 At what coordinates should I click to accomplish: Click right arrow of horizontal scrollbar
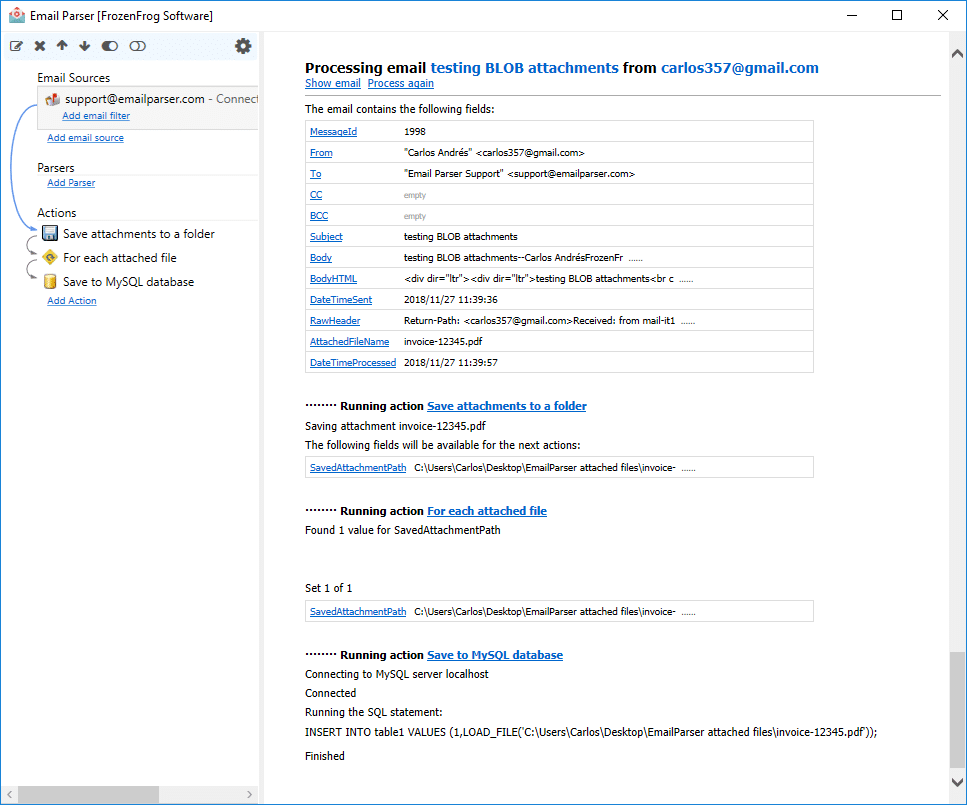pyautogui.click(x=249, y=795)
